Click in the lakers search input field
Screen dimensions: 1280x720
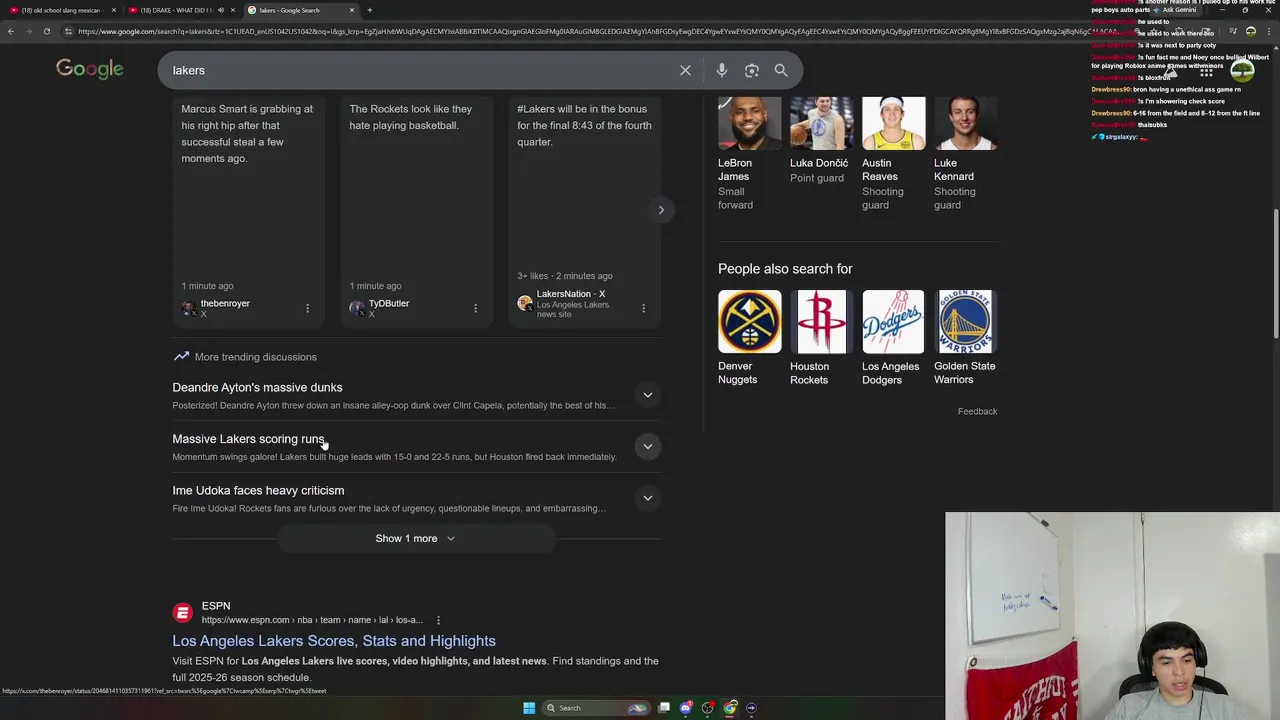click(415, 70)
